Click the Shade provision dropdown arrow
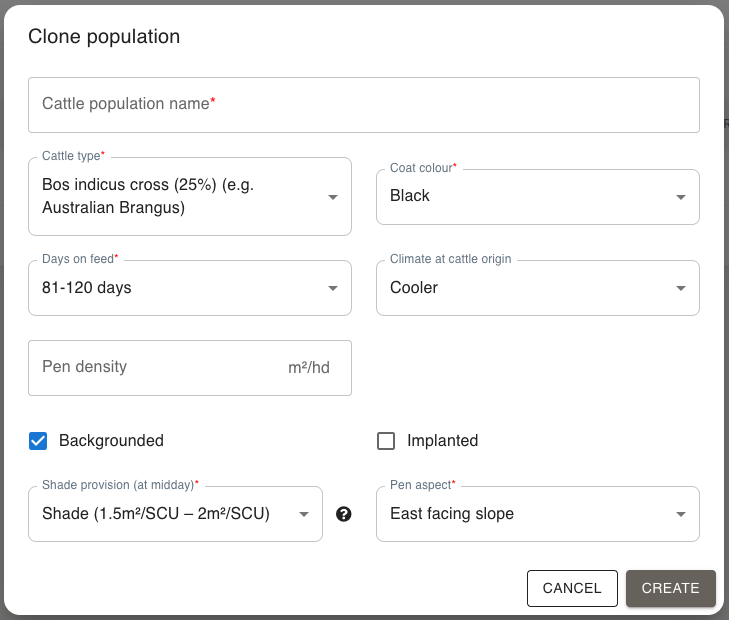This screenshot has height=620, width=729. tap(304, 515)
